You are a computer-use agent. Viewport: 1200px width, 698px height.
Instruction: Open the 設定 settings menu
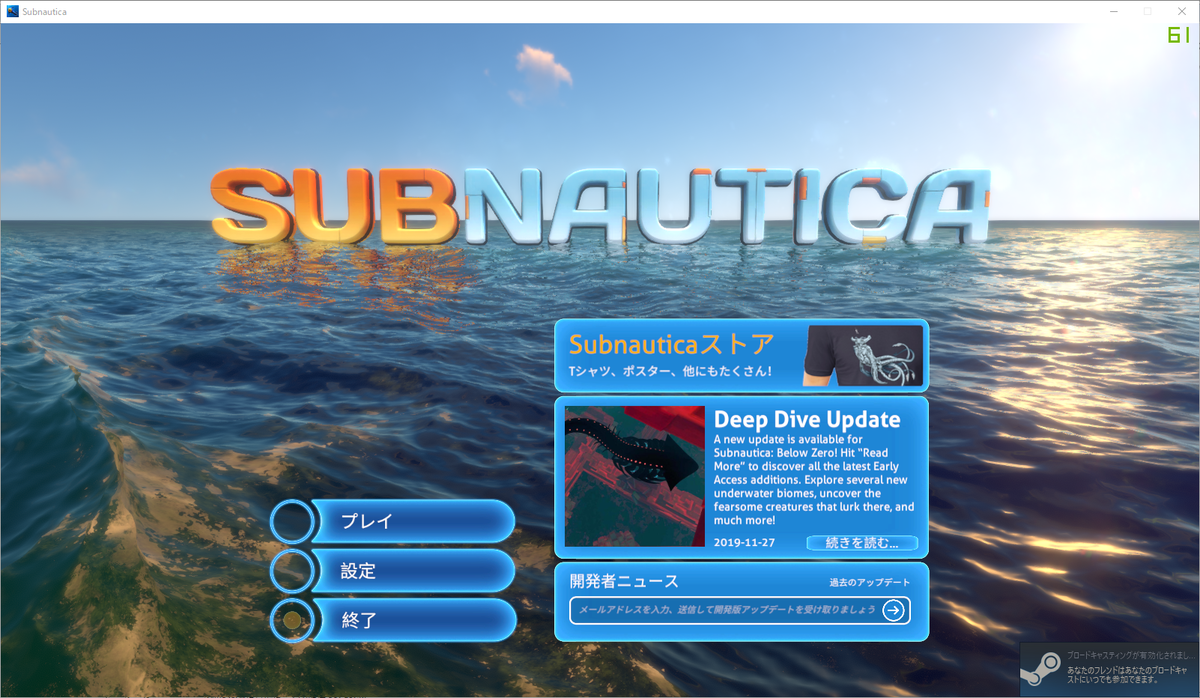coord(414,571)
